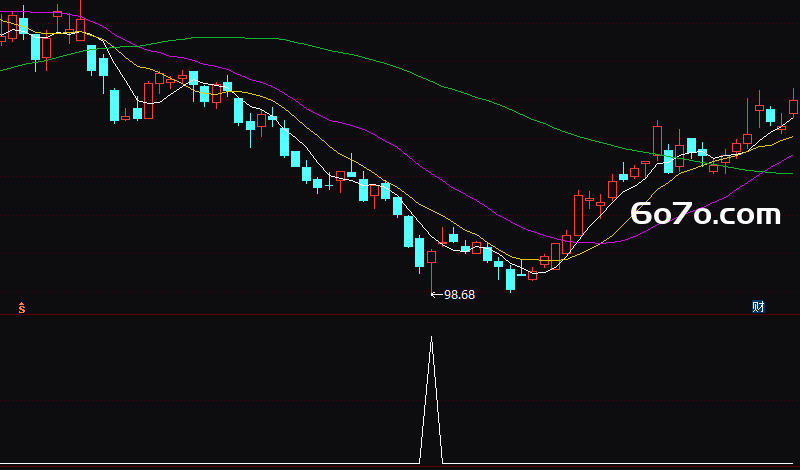The width and height of the screenshot is (800, 470).
Task: Click the lowest cyan candle right of 98.68
Action: pyautogui.click(x=510, y=280)
